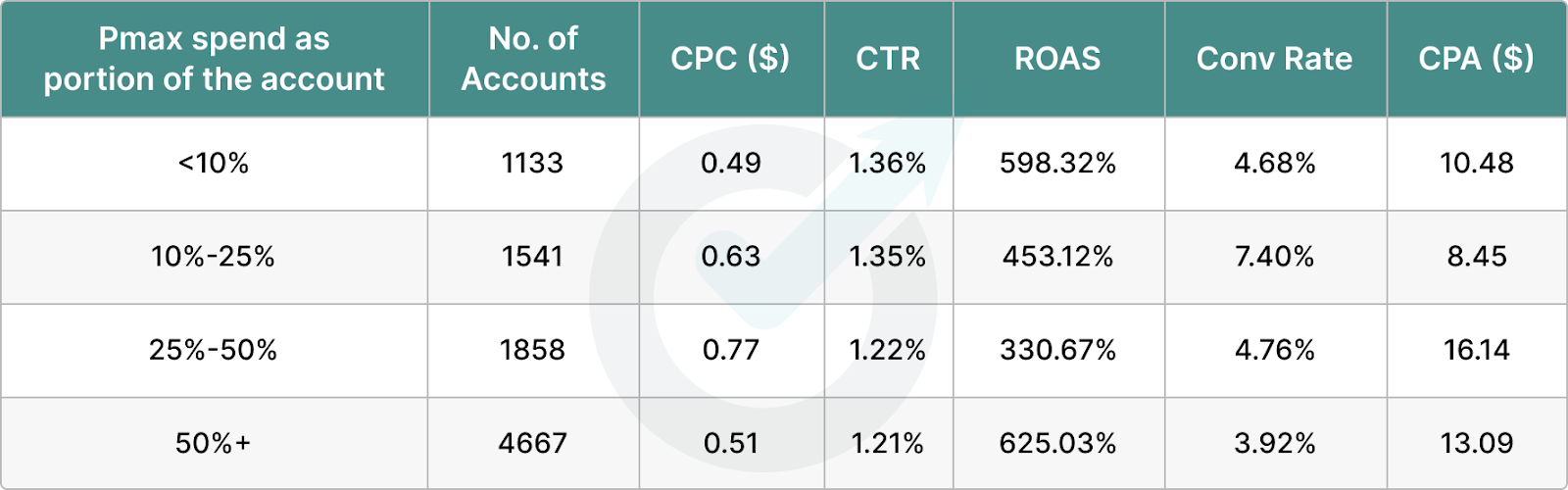Select the '<10%' row label cell

point(214,163)
